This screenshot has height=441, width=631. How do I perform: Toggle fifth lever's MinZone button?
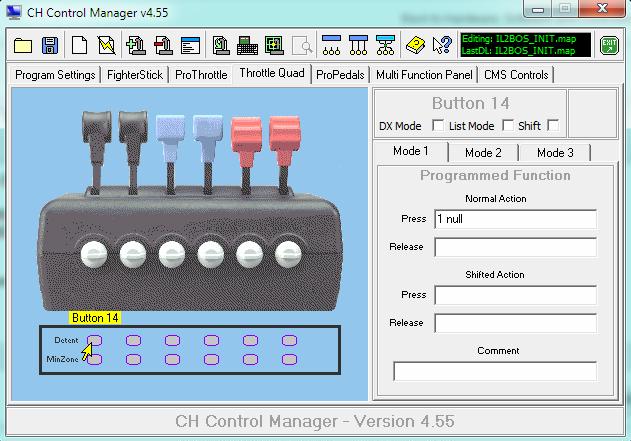[250, 359]
